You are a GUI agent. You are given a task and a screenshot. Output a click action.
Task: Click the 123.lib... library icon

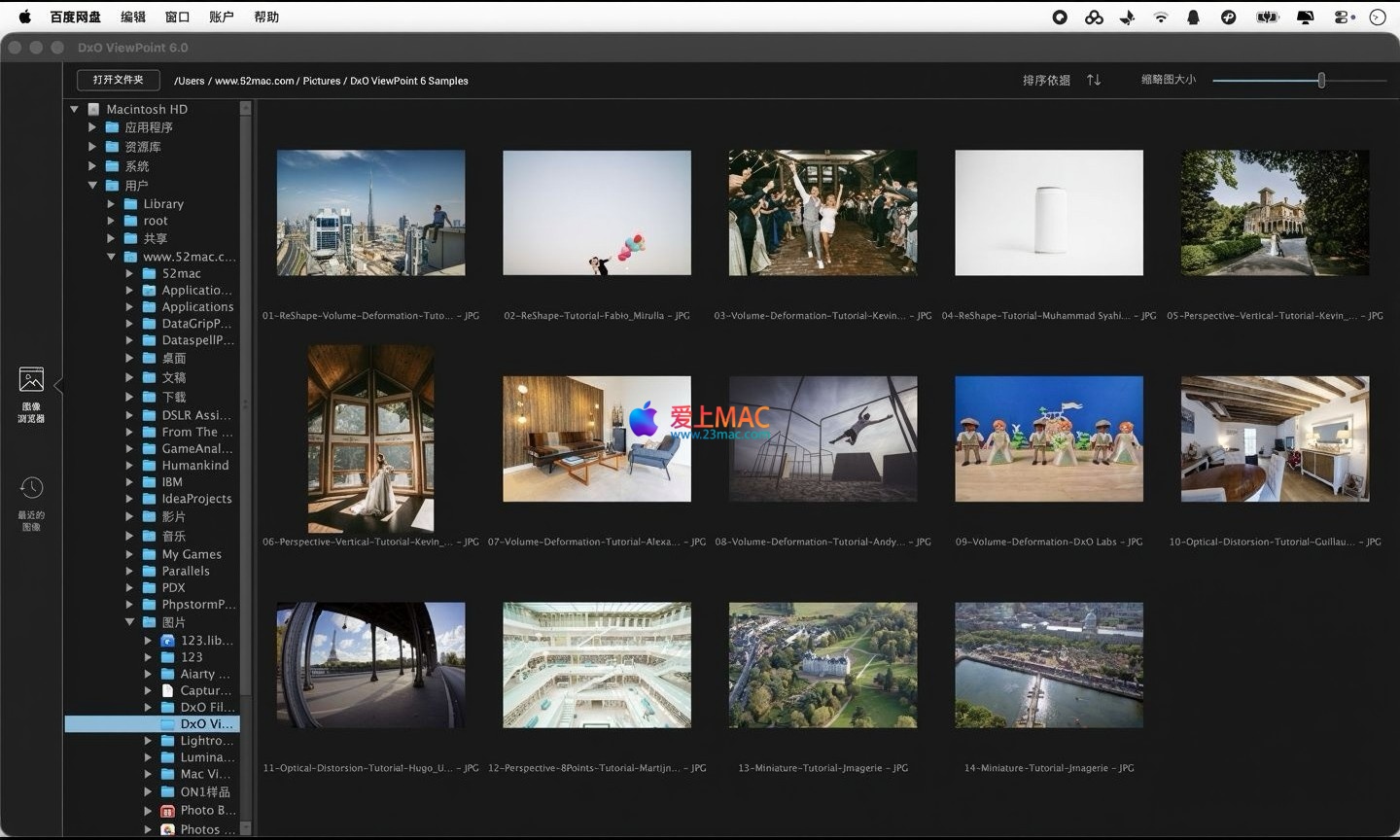point(167,641)
